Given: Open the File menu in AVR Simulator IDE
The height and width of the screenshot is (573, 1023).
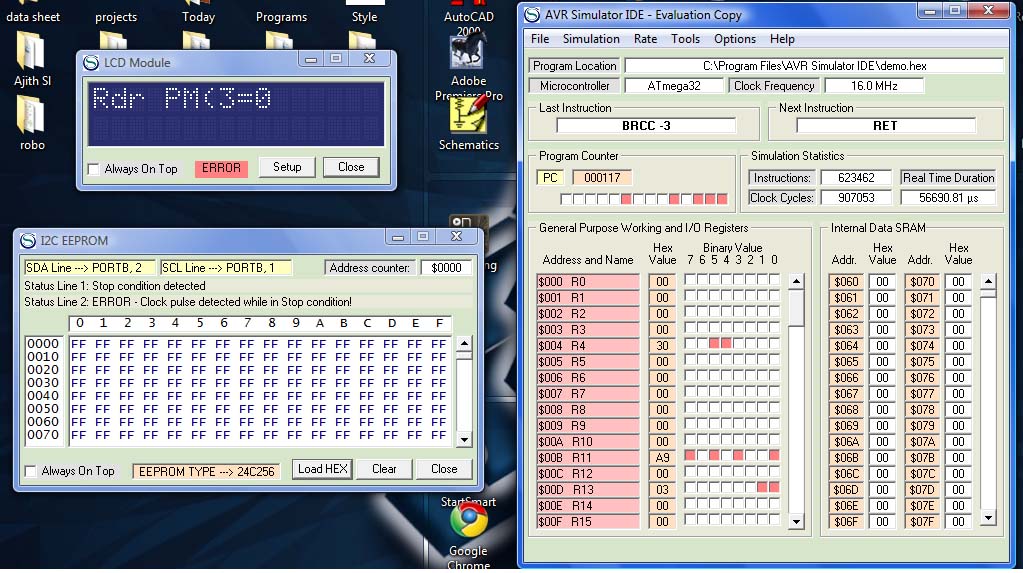Looking at the screenshot, I should [x=540, y=39].
